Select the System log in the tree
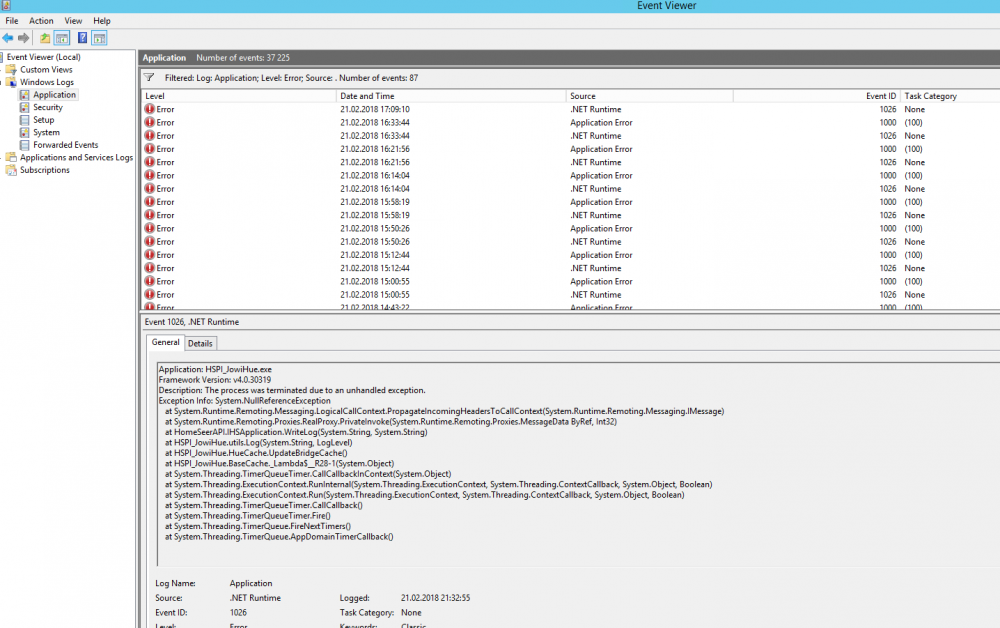The height and width of the screenshot is (628, 1000). pyautogui.click(x=46, y=132)
